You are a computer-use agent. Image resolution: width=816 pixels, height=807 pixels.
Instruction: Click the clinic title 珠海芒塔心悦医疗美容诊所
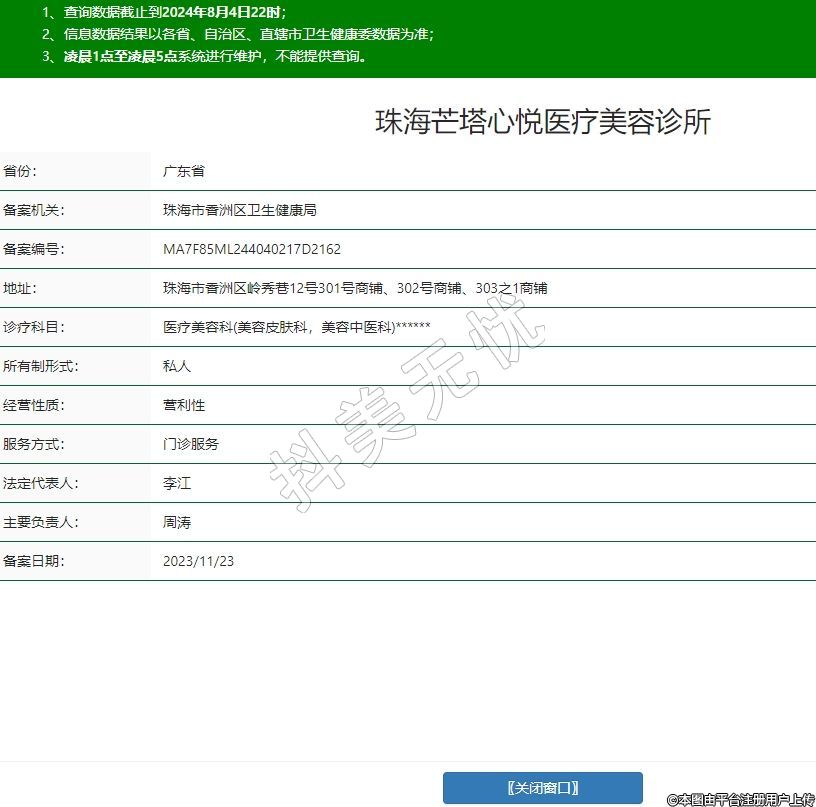click(x=542, y=122)
